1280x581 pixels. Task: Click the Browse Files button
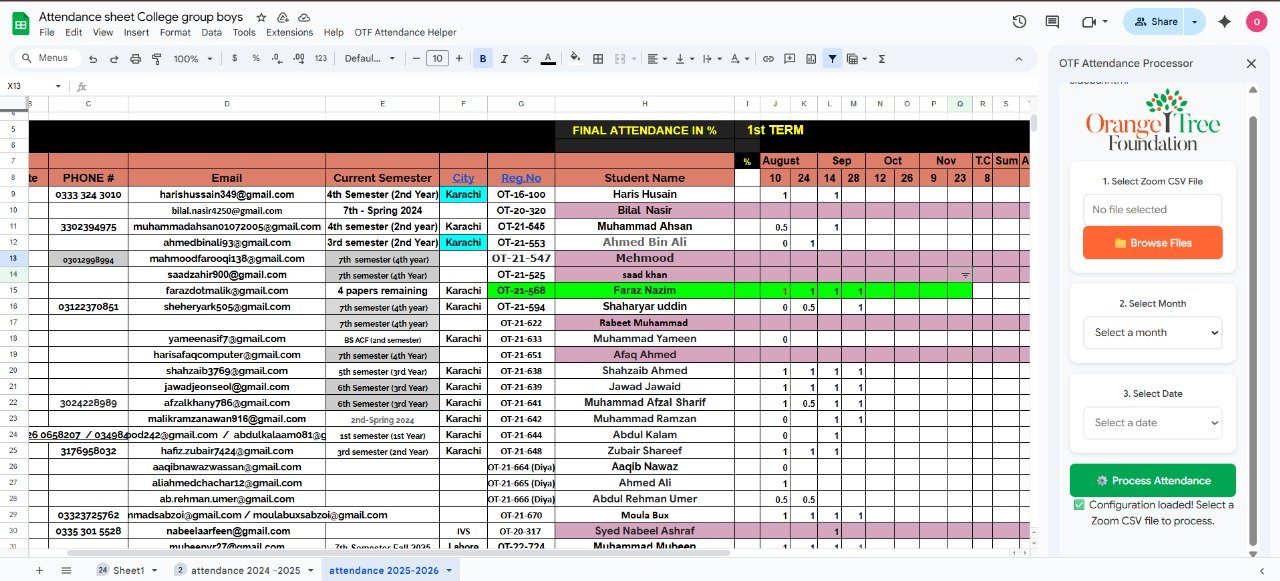tap(1152, 243)
